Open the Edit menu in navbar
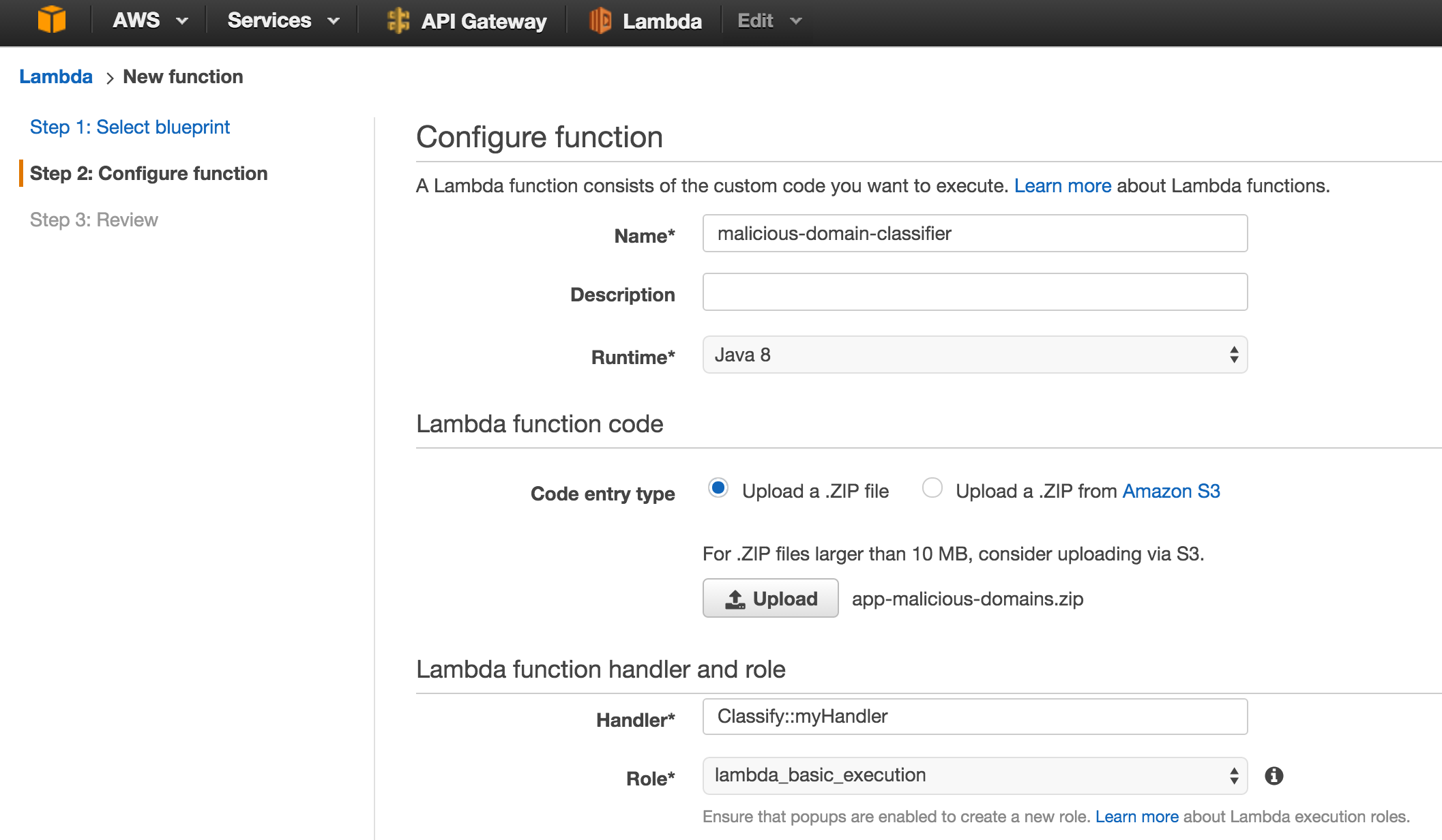 pyautogui.click(x=768, y=20)
